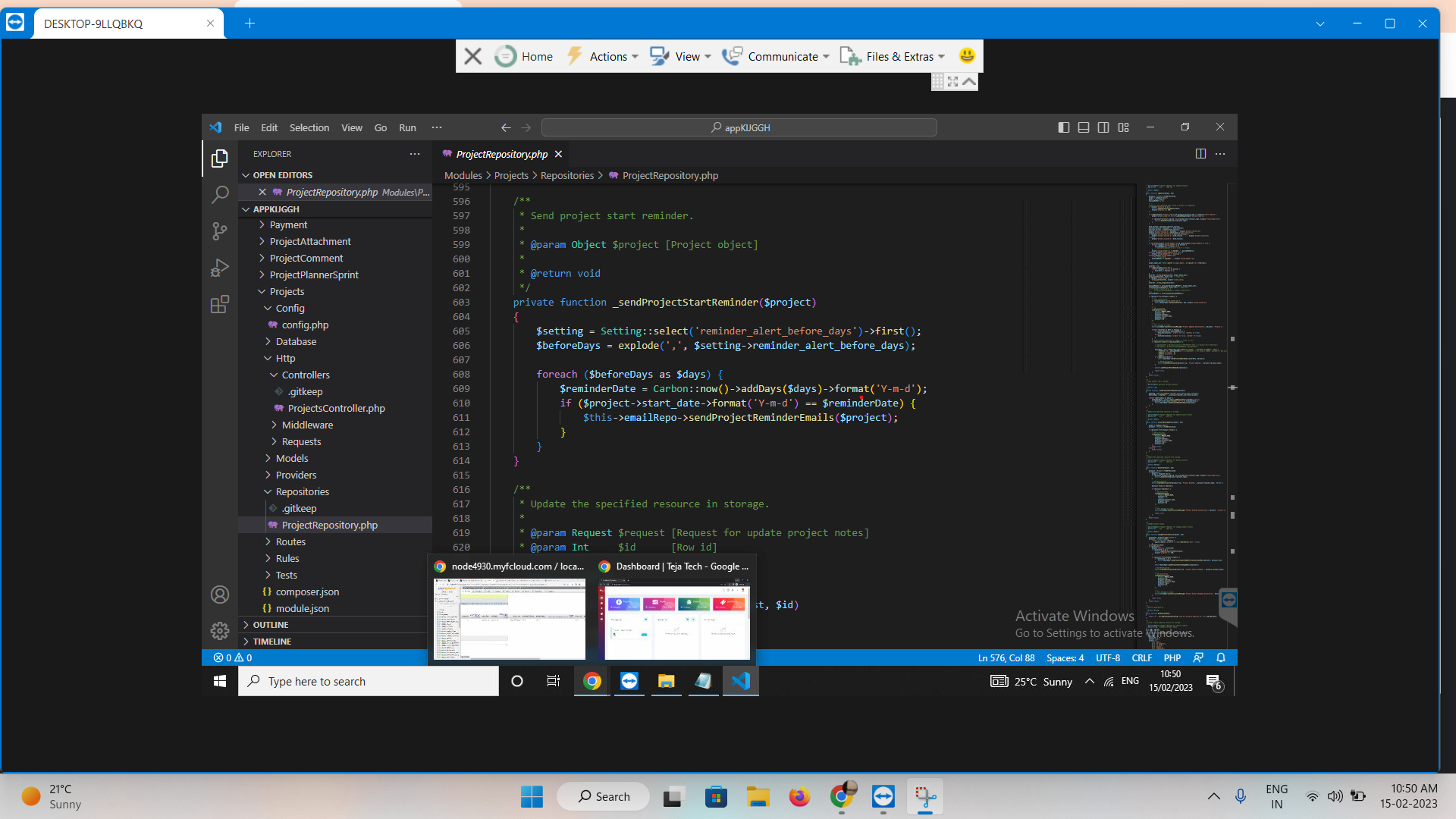Viewport: 1456px width, 819px height.
Task: Toggle the bottom panel layout icon
Action: pos(1084,127)
